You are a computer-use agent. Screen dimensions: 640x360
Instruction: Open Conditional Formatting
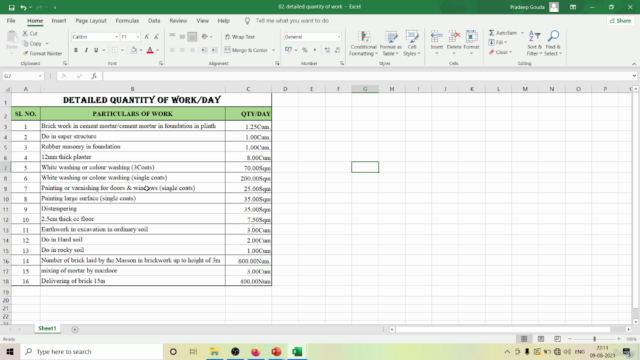[x=363, y=43]
